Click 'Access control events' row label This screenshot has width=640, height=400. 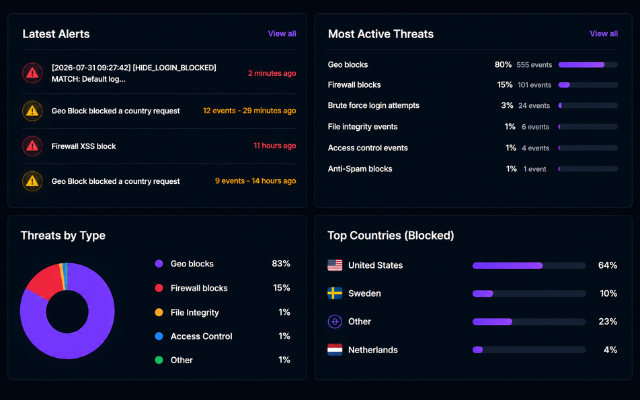(368, 148)
